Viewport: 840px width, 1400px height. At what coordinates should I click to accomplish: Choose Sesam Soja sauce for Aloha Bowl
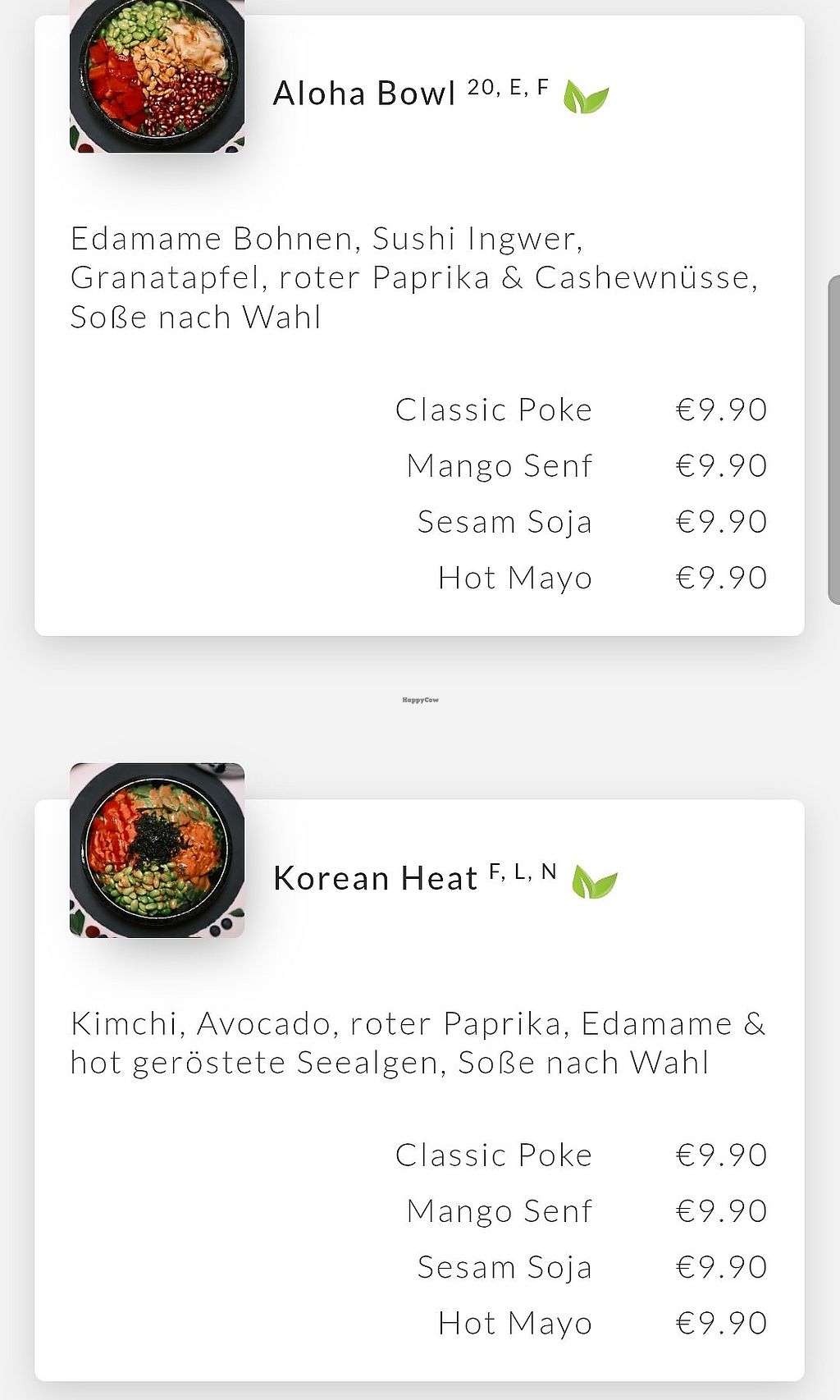pos(504,521)
